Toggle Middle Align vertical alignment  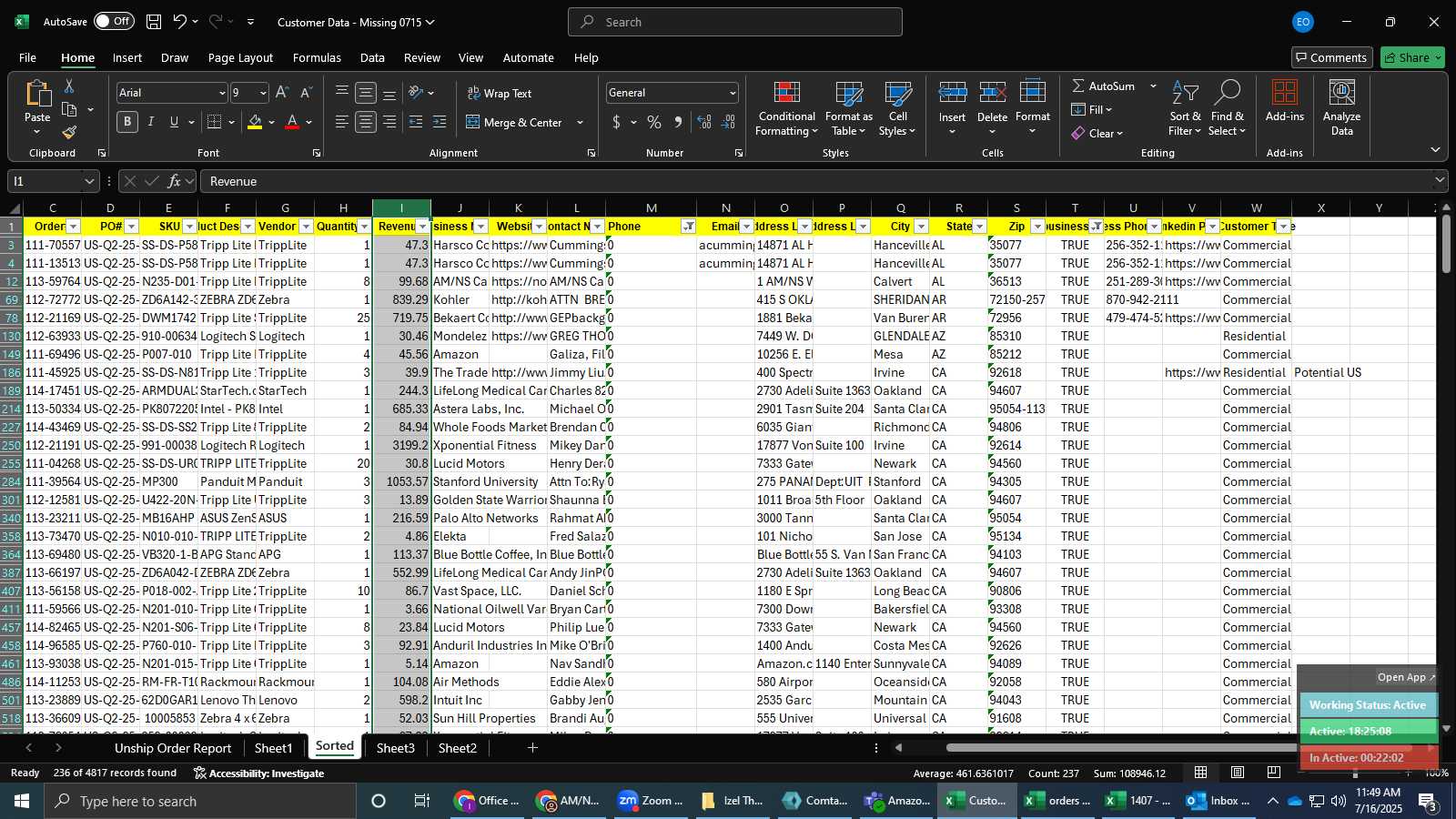366,93
